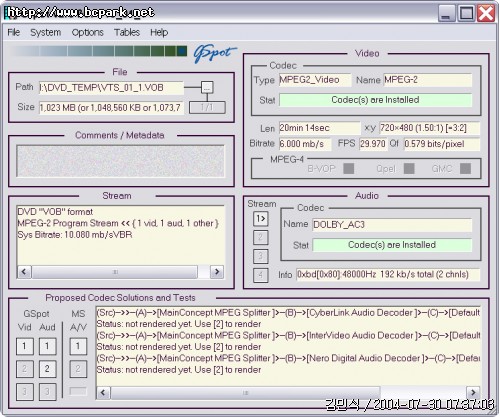The width and height of the screenshot is (500, 417).
Task: Open the Tables menu
Action: pos(127,32)
